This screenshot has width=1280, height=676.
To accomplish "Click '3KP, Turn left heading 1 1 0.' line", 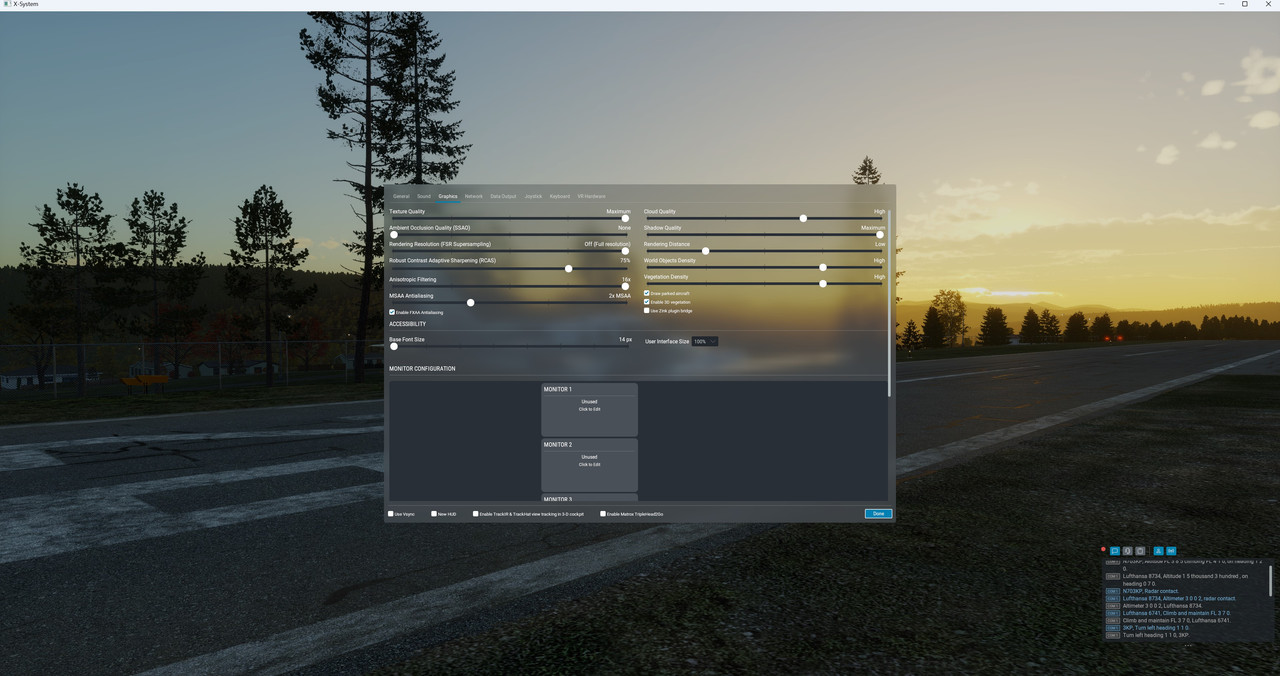I will click(1156, 628).
